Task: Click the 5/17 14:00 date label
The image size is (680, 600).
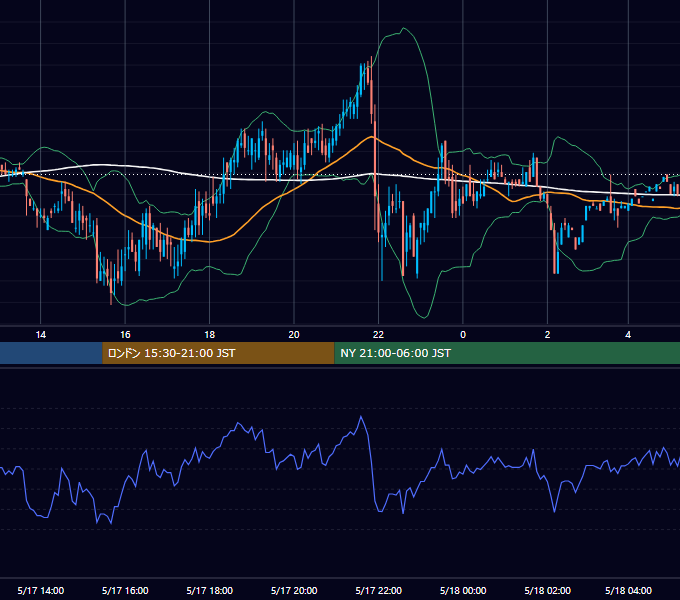Action: pyautogui.click(x=41, y=590)
